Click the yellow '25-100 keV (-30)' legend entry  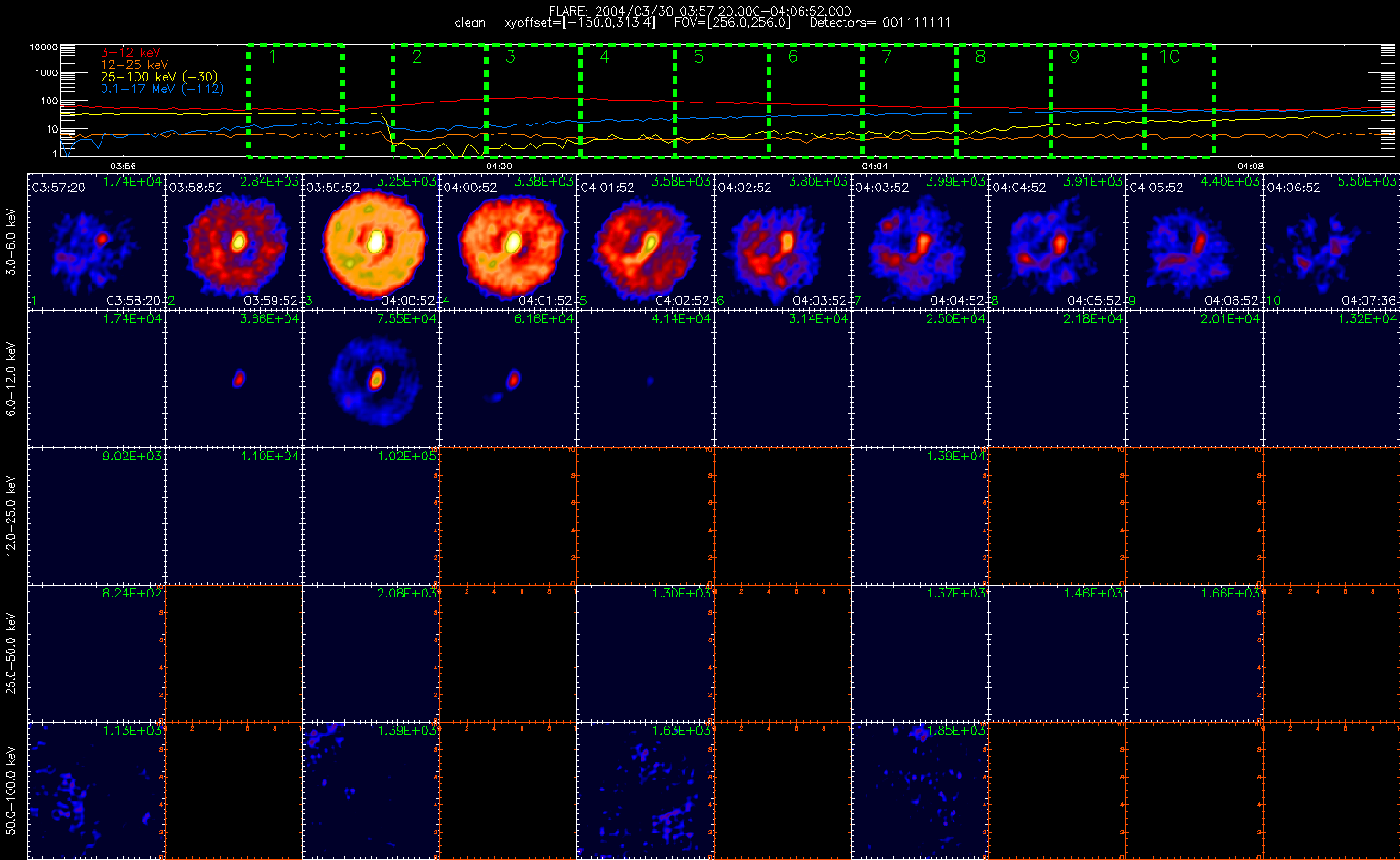pyautogui.click(x=159, y=77)
